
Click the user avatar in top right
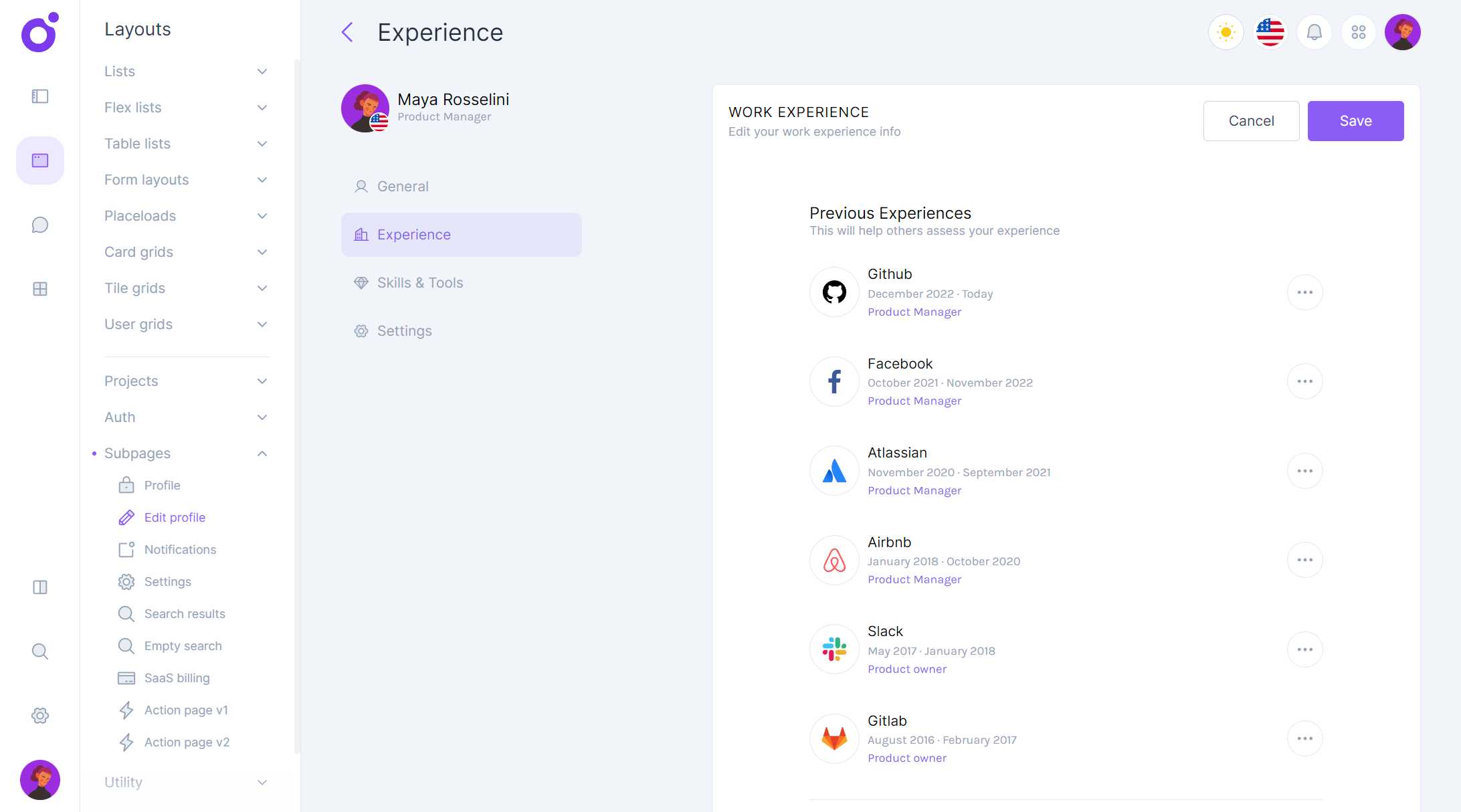(1402, 32)
